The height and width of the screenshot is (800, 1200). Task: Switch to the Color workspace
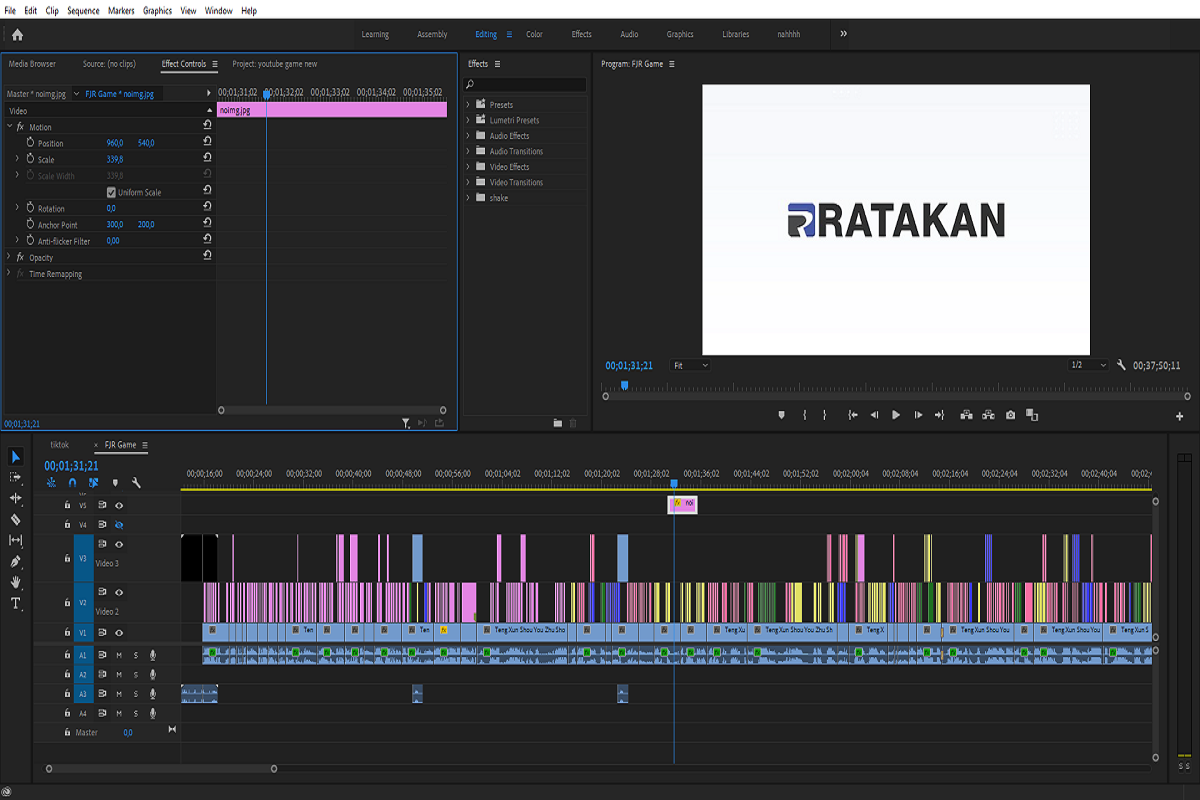coord(535,34)
